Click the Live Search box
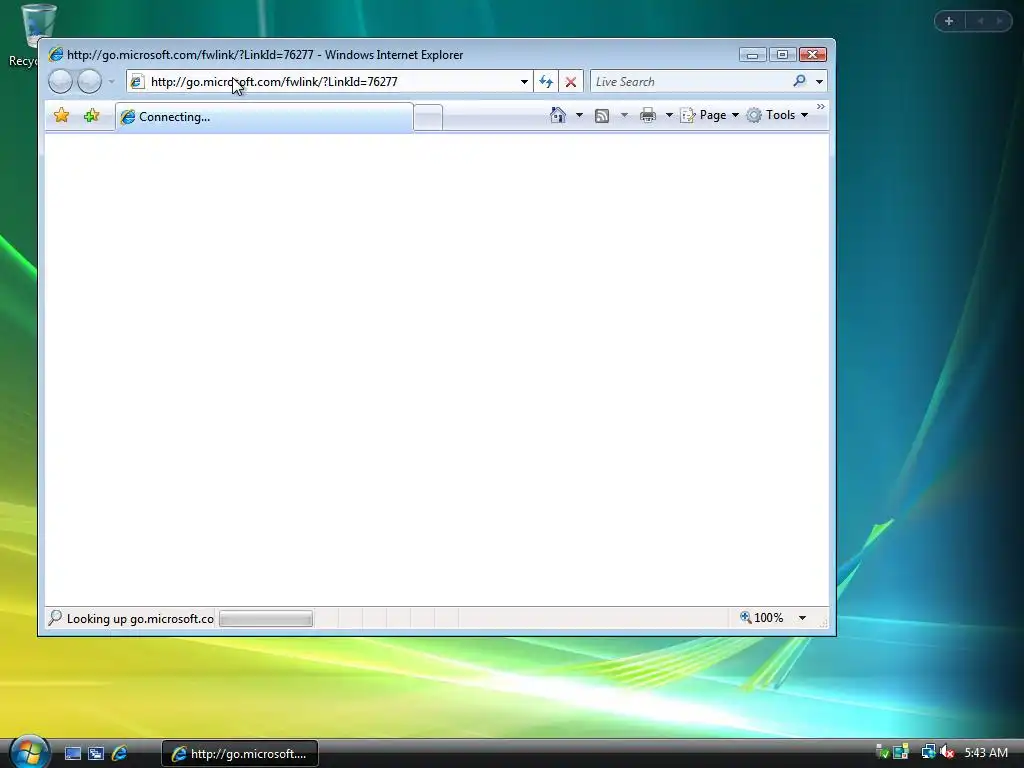This screenshot has width=1024, height=768. tap(689, 82)
